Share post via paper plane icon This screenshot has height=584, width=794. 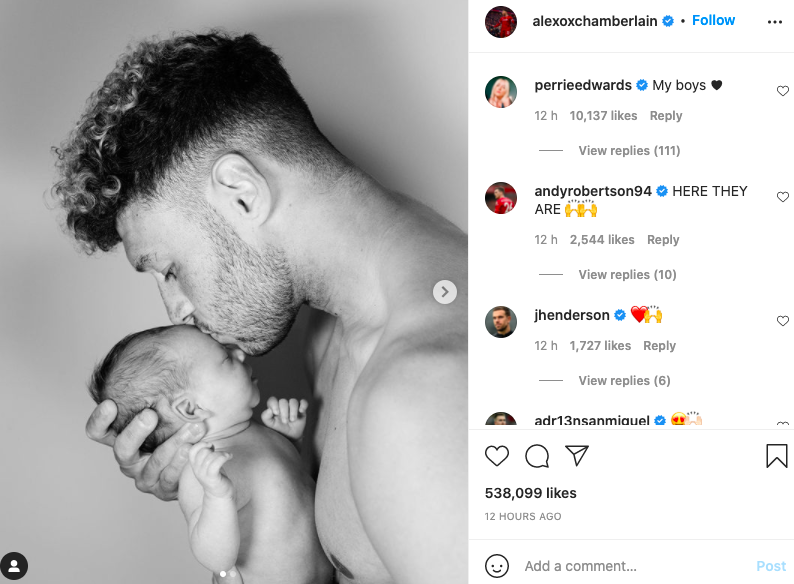577,455
